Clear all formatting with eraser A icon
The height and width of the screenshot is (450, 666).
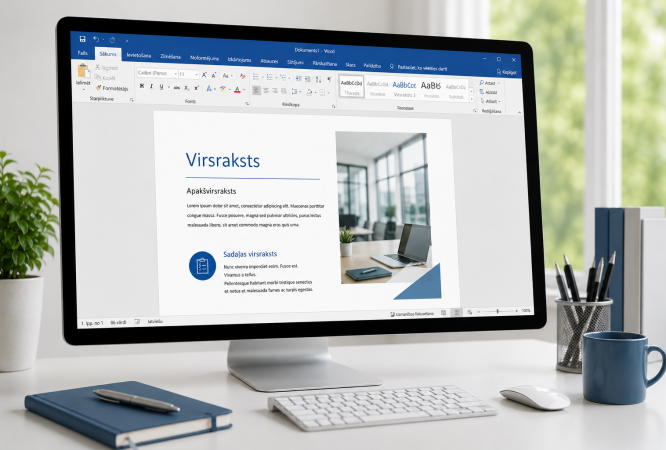pos(243,76)
